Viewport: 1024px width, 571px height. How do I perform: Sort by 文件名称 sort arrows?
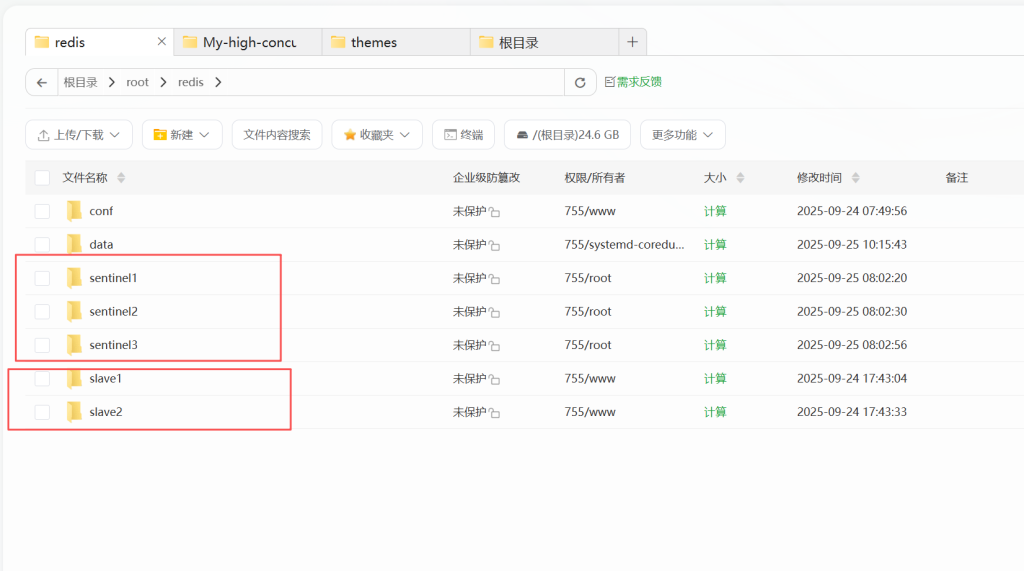click(x=121, y=178)
